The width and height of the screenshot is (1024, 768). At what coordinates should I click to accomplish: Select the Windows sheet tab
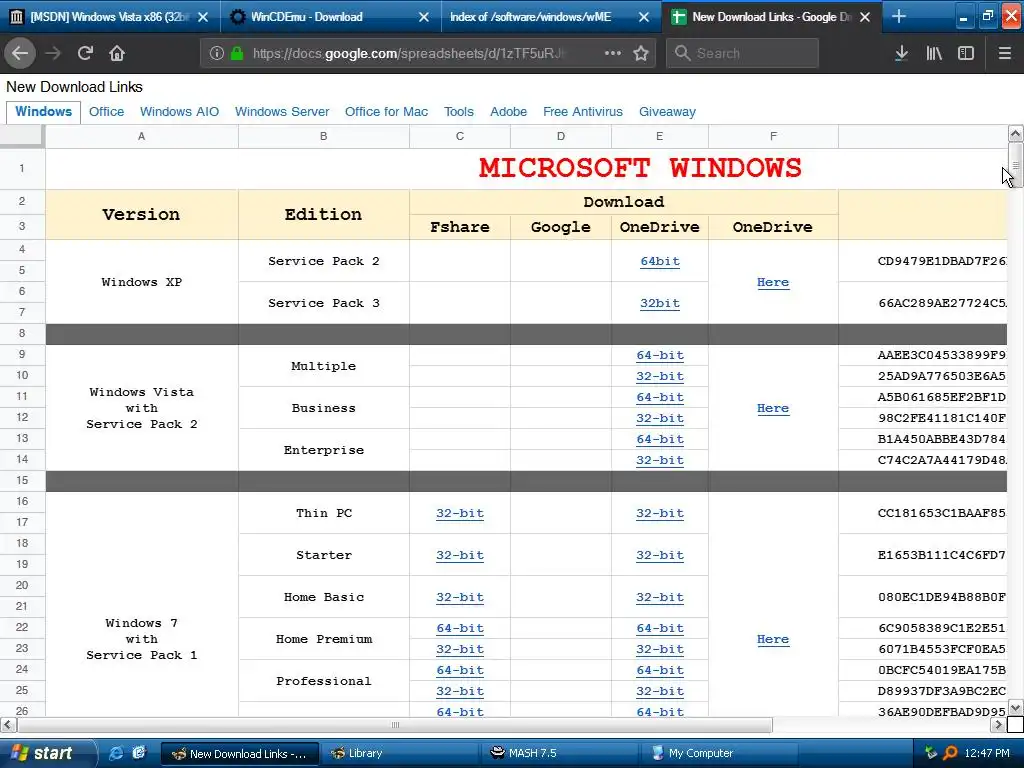click(x=44, y=112)
